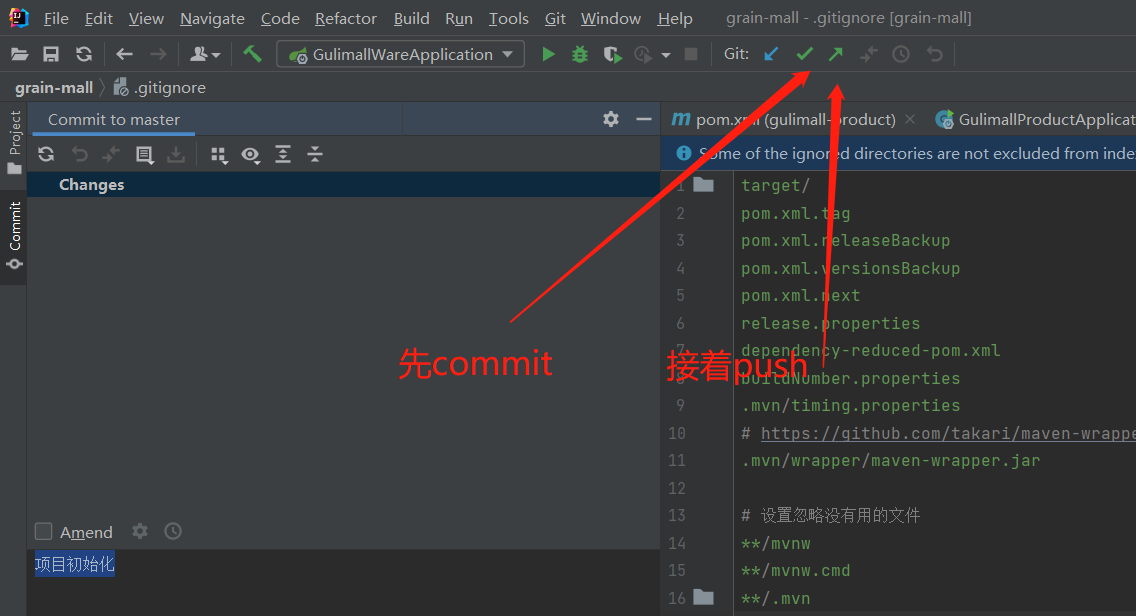Viewport: 1136px width, 616px height.
Task: Open commit panel gear options
Action: [x=611, y=120]
